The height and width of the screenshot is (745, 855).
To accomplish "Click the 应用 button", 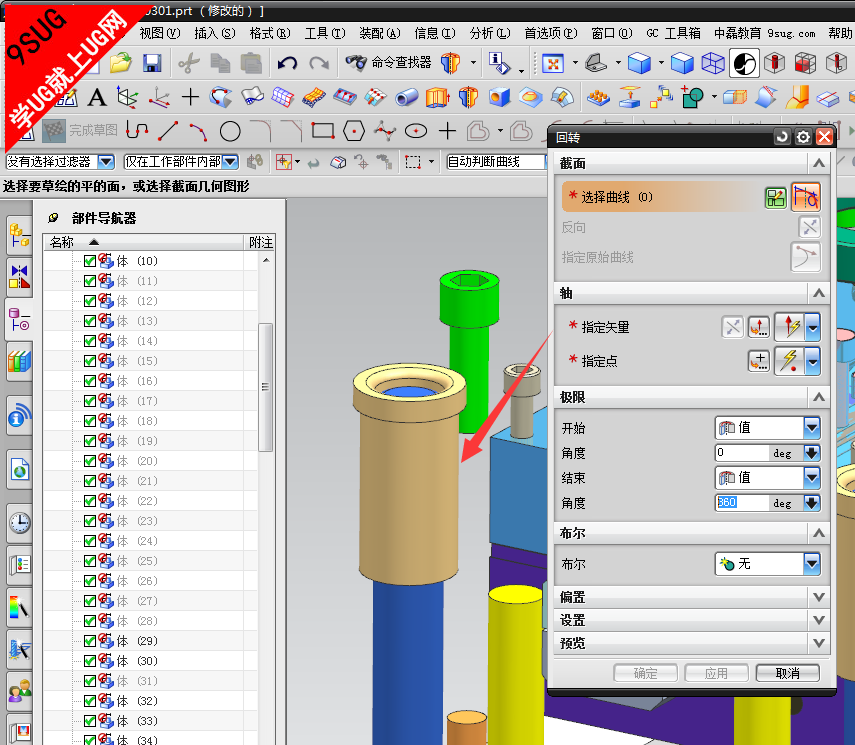I will pos(716,674).
